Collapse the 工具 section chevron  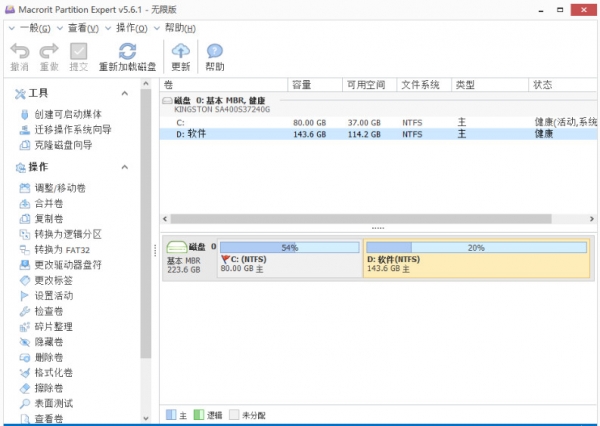point(125,93)
